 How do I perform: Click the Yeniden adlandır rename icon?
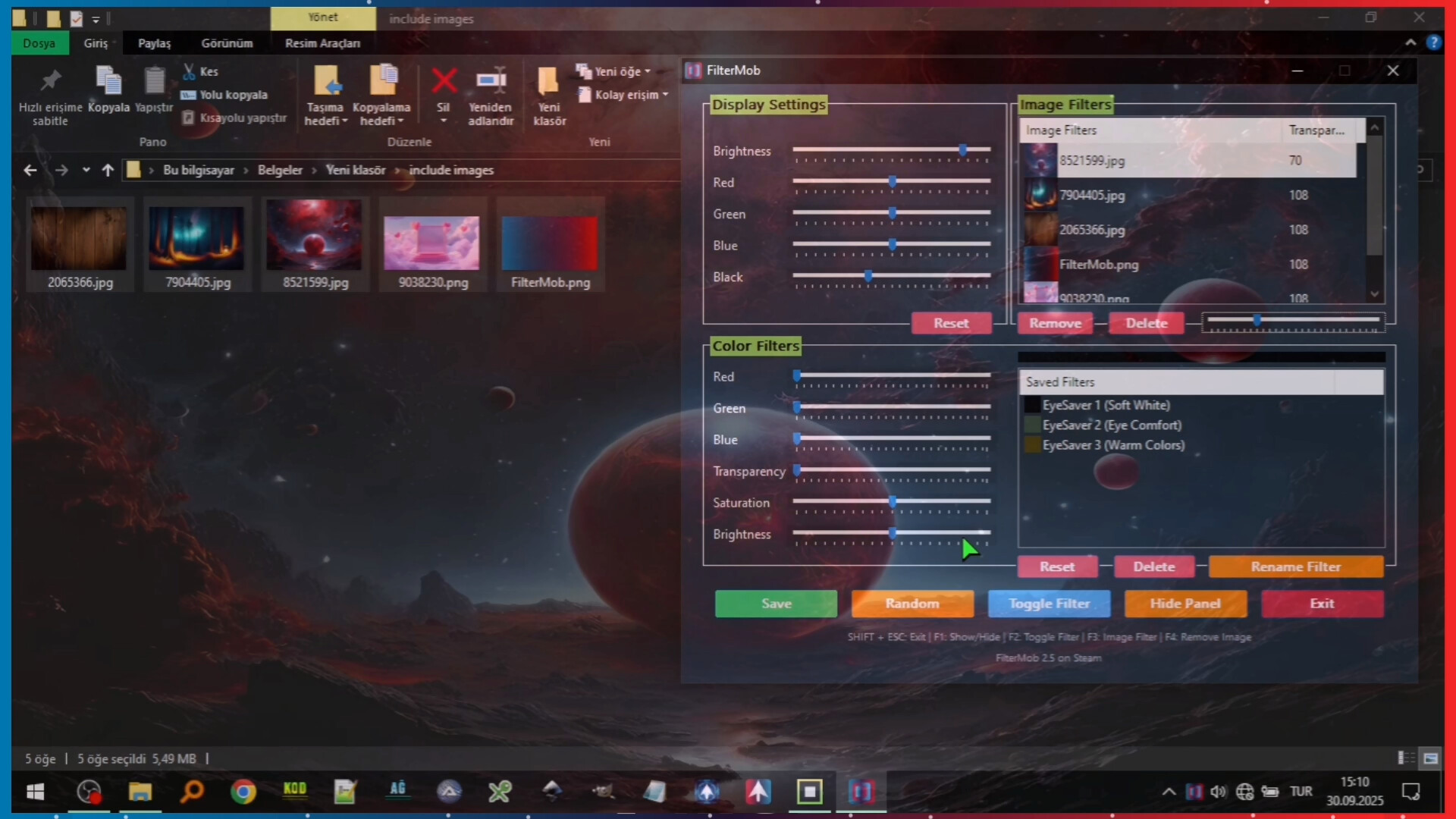491,81
